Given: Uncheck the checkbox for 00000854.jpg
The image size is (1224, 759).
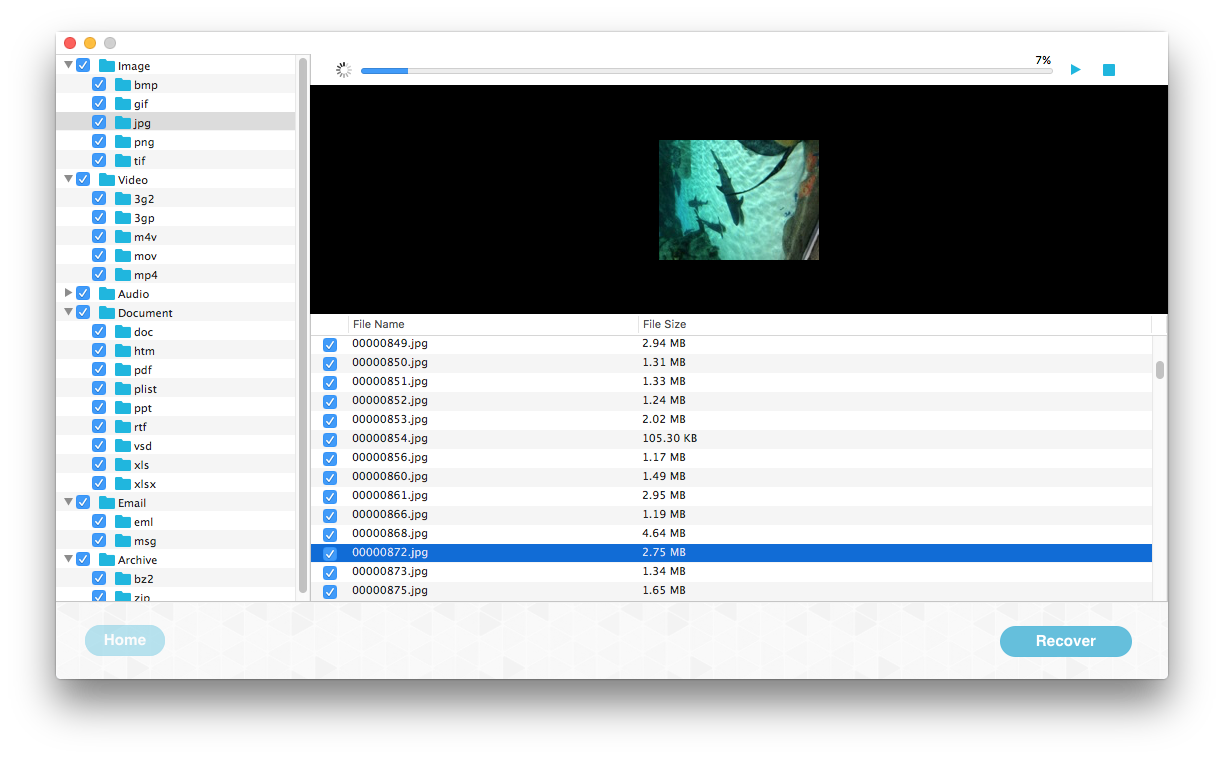Looking at the screenshot, I should tap(330, 439).
